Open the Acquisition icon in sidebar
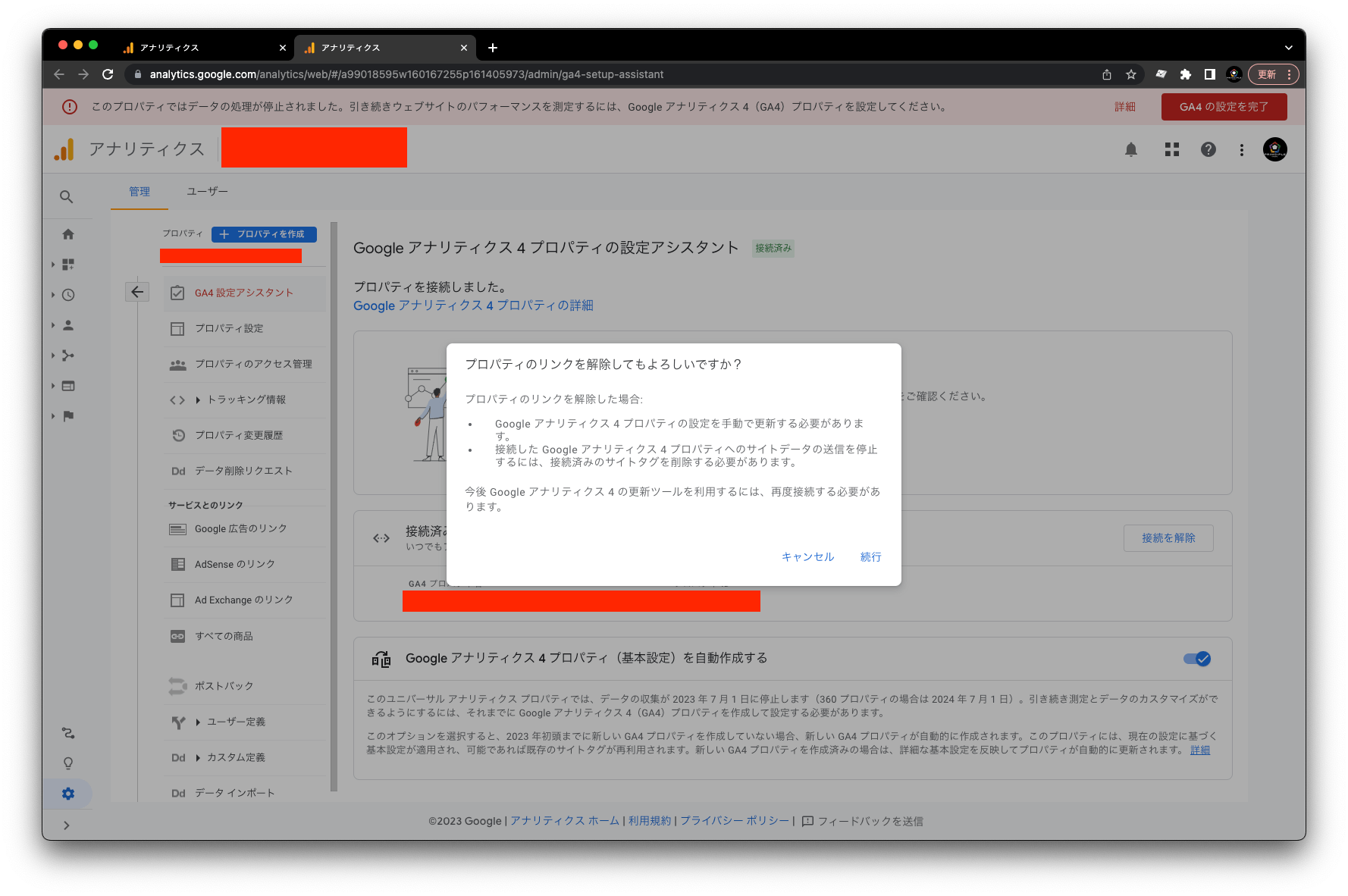The height and width of the screenshot is (896, 1348). coord(68,356)
